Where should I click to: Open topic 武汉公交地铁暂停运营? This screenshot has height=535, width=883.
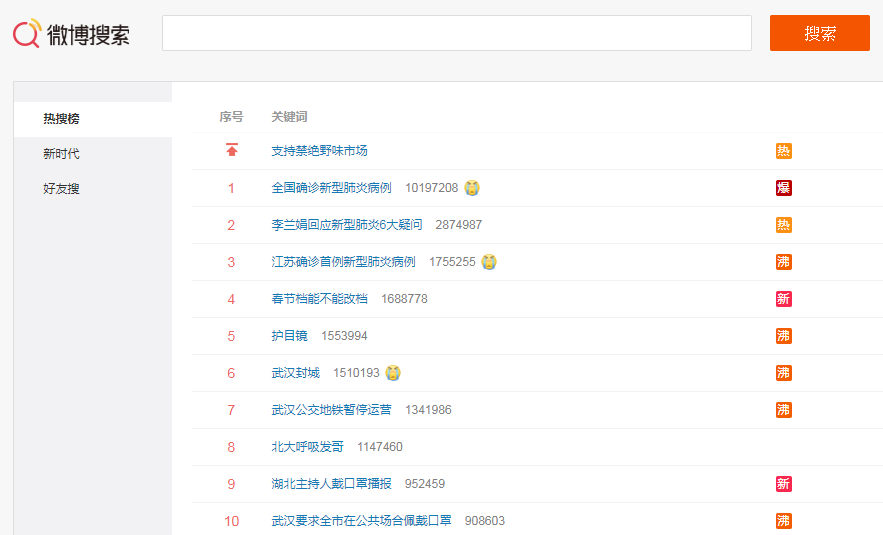pos(331,409)
